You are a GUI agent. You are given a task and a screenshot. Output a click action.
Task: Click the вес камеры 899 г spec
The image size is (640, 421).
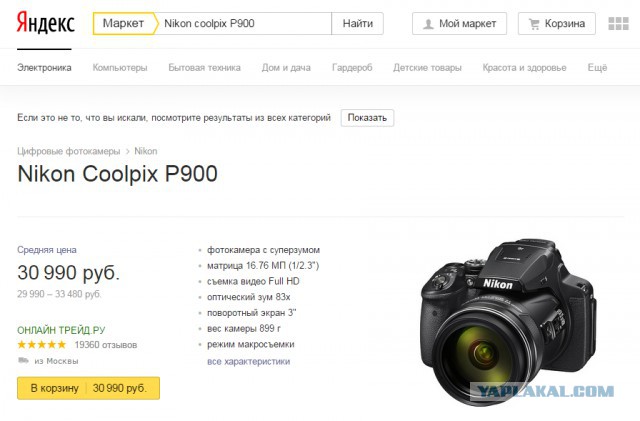point(244,329)
